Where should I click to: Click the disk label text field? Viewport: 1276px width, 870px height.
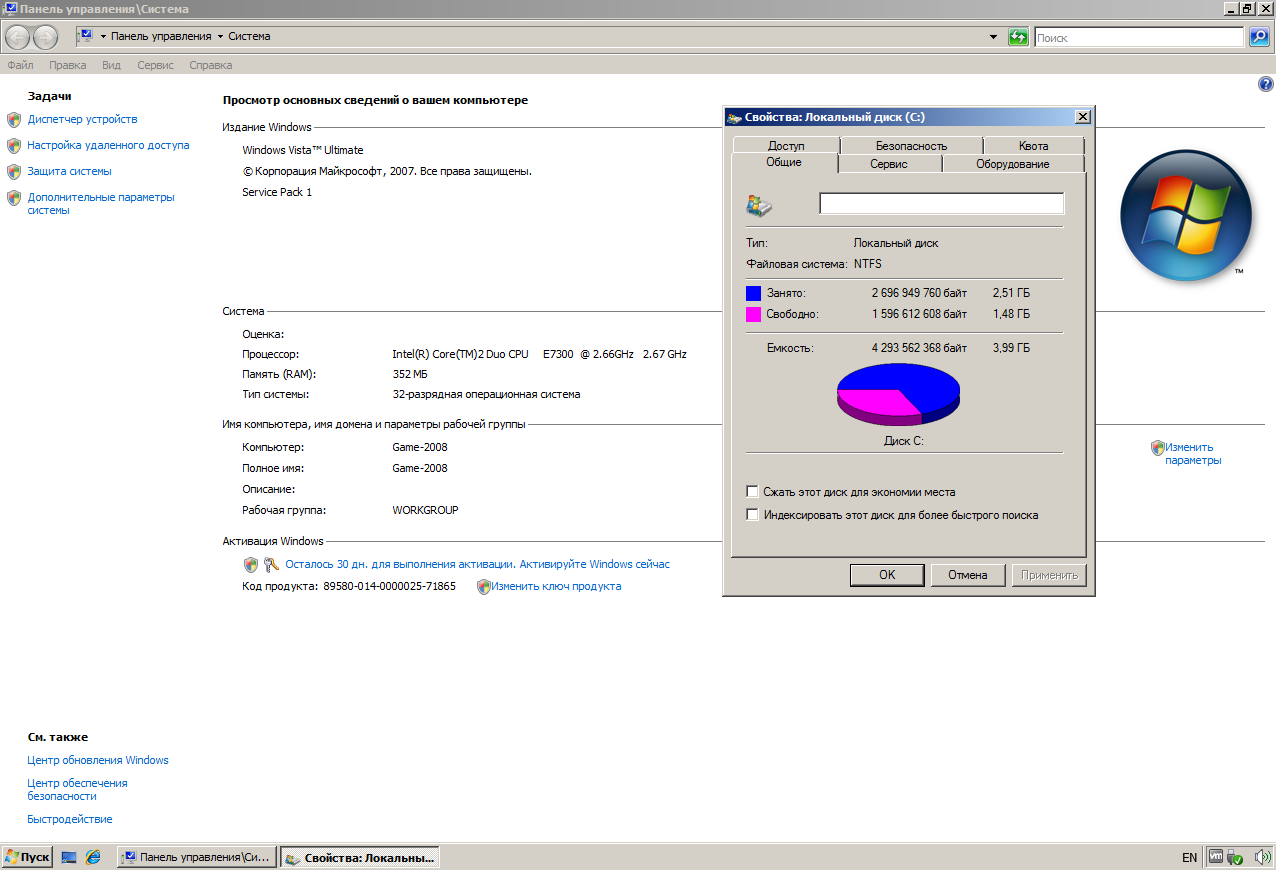(941, 204)
